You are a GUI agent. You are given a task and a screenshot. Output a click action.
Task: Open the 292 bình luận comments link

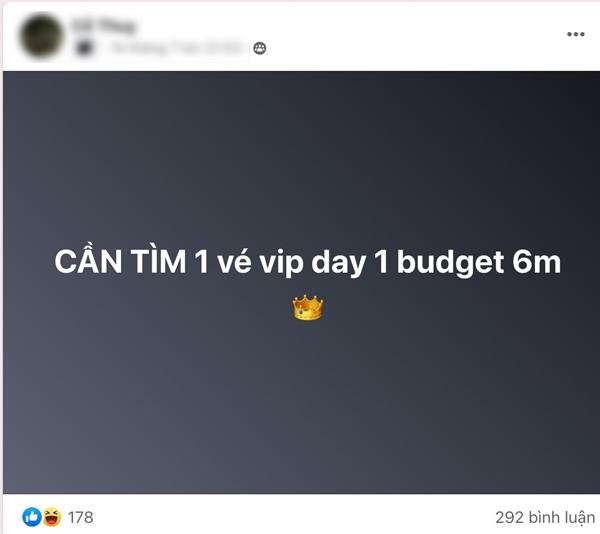545,517
